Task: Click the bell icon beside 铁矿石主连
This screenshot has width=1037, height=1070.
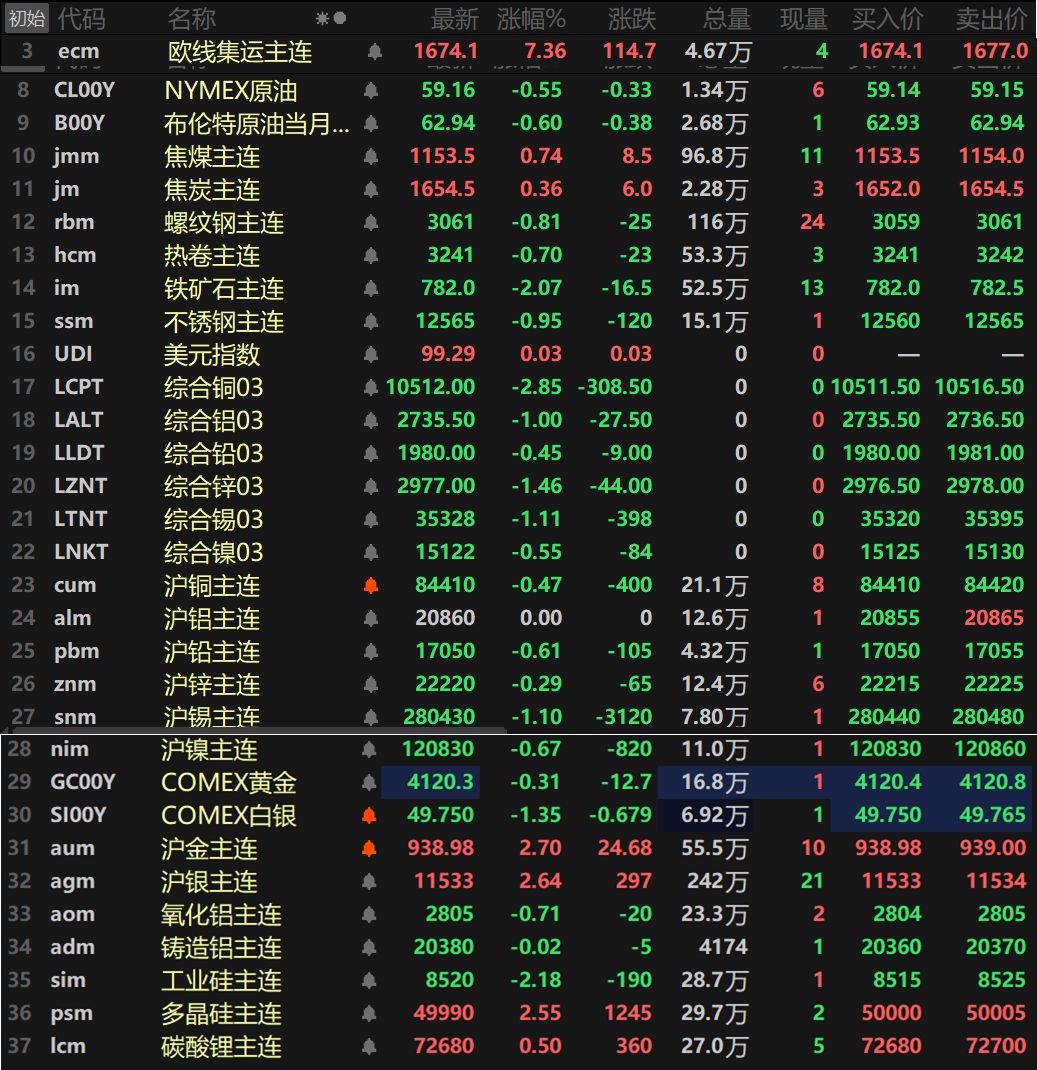Action: 371,288
